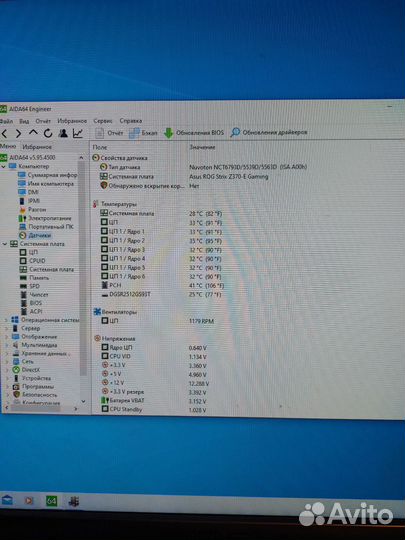Screen dimensions: 405x540
Task: Select Портативный ПК tree item
Action: pyautogui.click(x=46, y=227)
